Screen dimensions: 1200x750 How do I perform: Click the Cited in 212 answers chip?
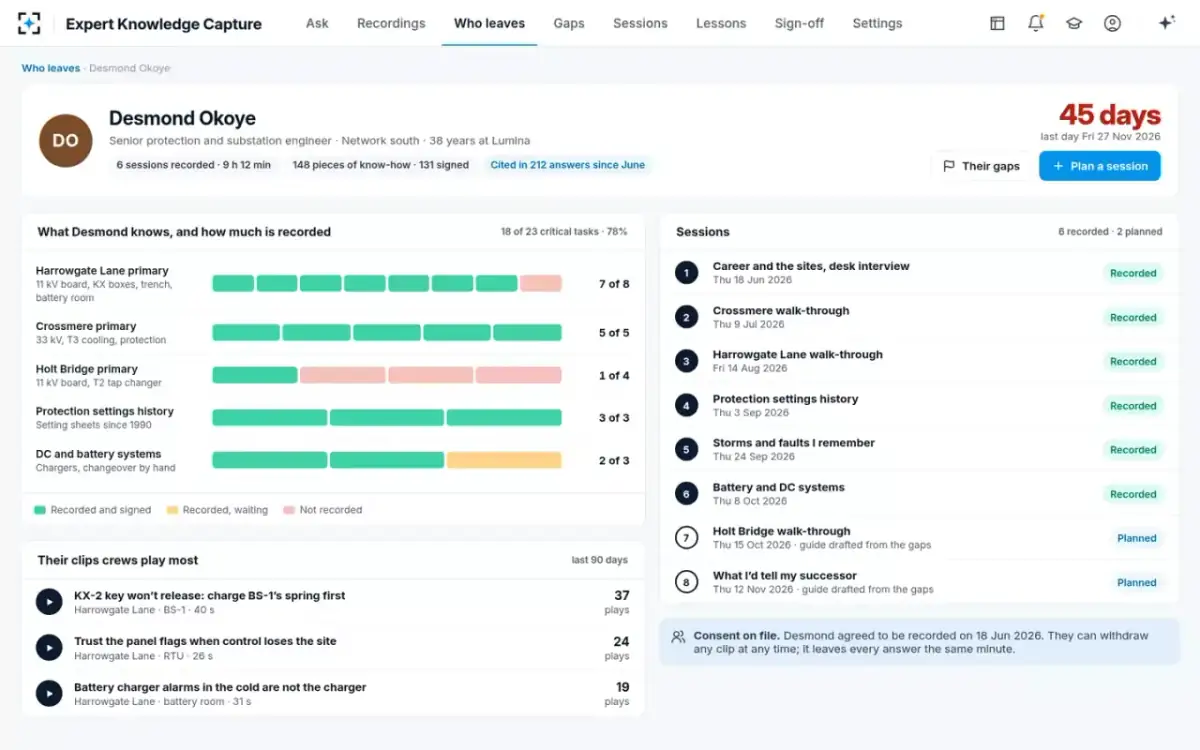[x=567, y=165]
